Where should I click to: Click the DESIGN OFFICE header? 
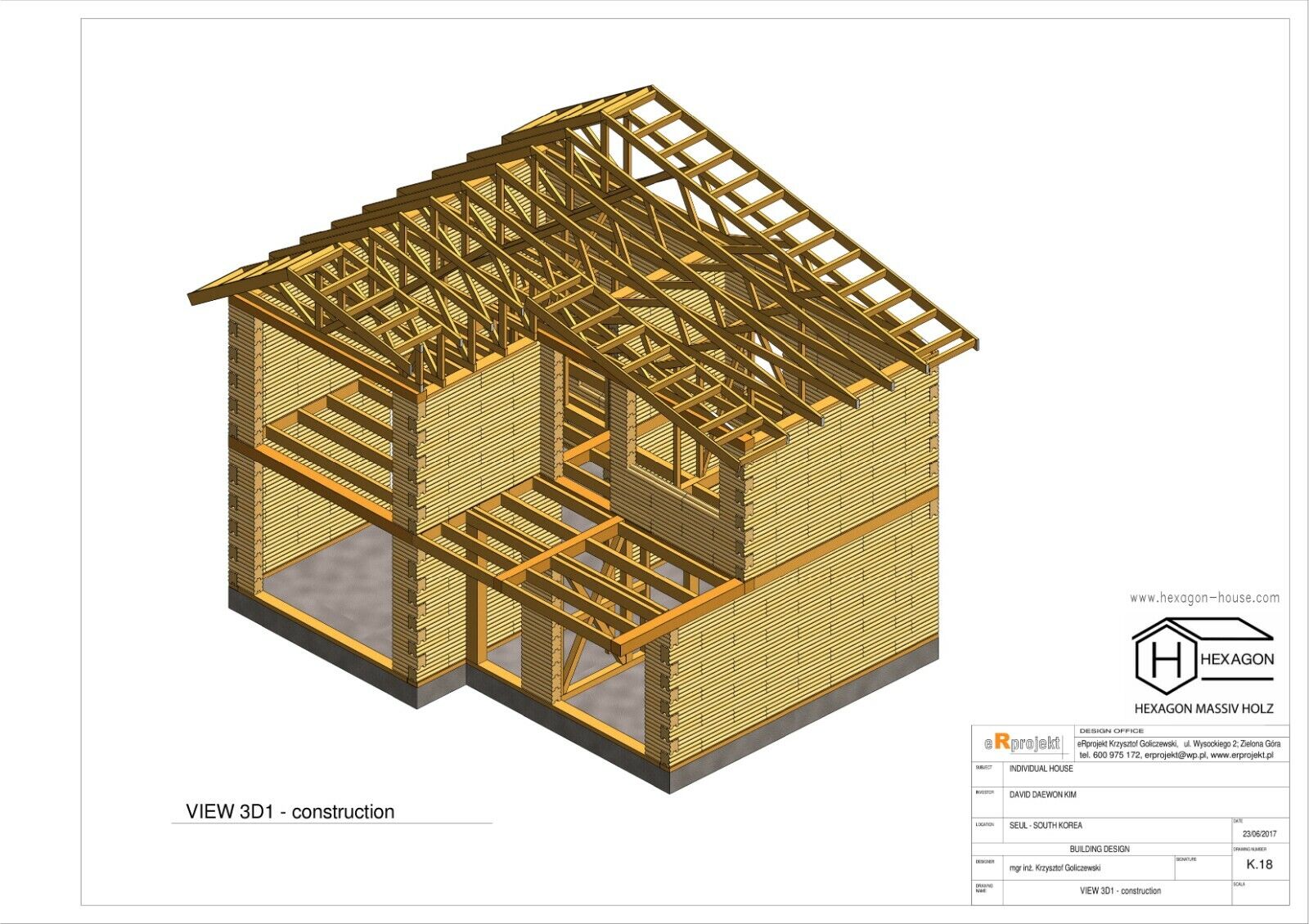coord(1111,730)
